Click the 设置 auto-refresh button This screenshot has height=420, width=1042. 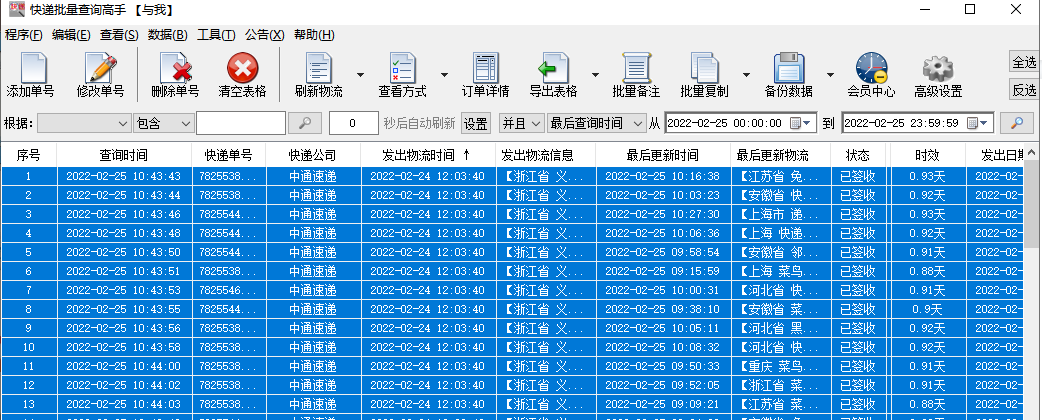click(475, 123)
